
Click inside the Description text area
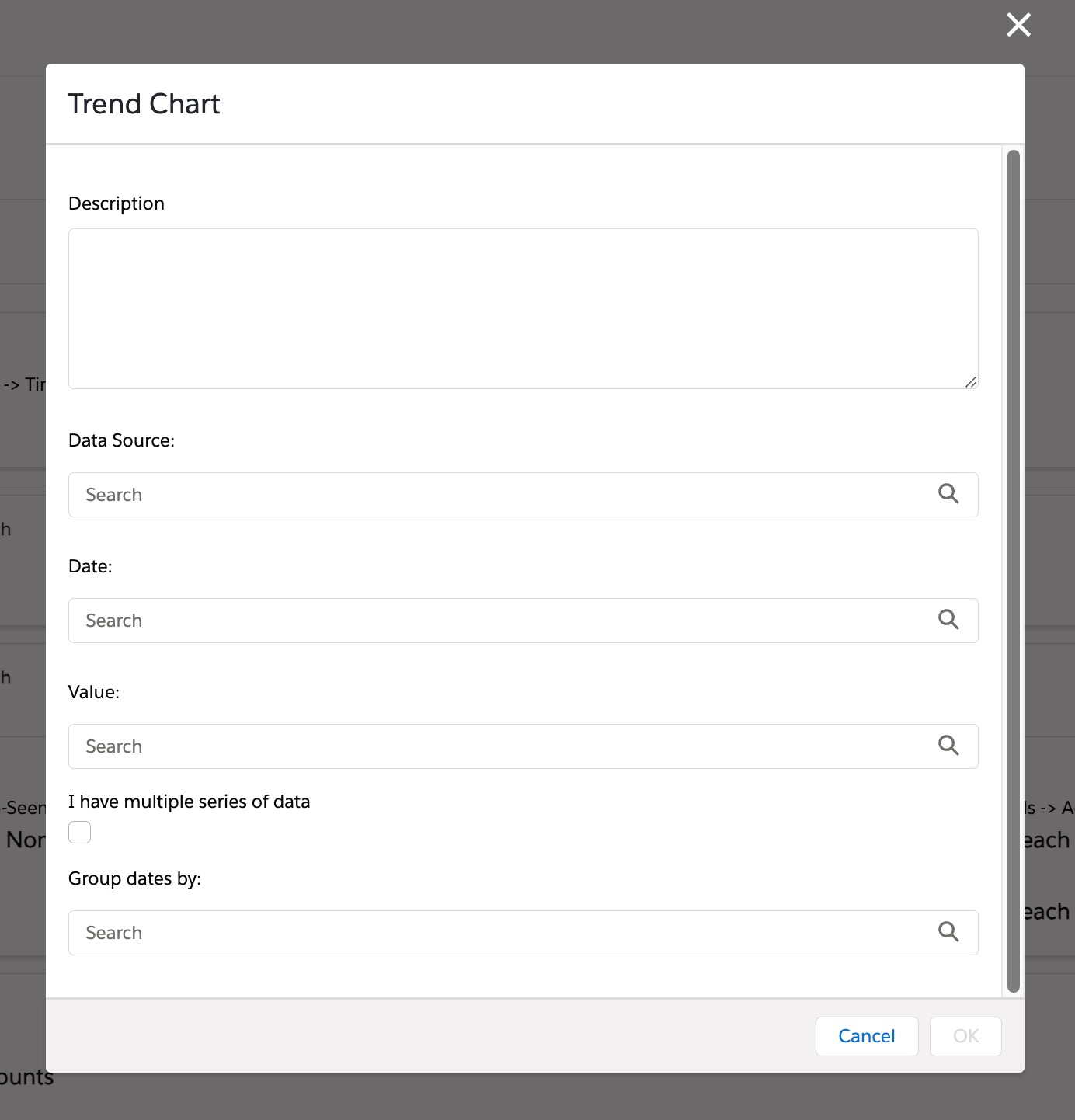click(522, 308)
